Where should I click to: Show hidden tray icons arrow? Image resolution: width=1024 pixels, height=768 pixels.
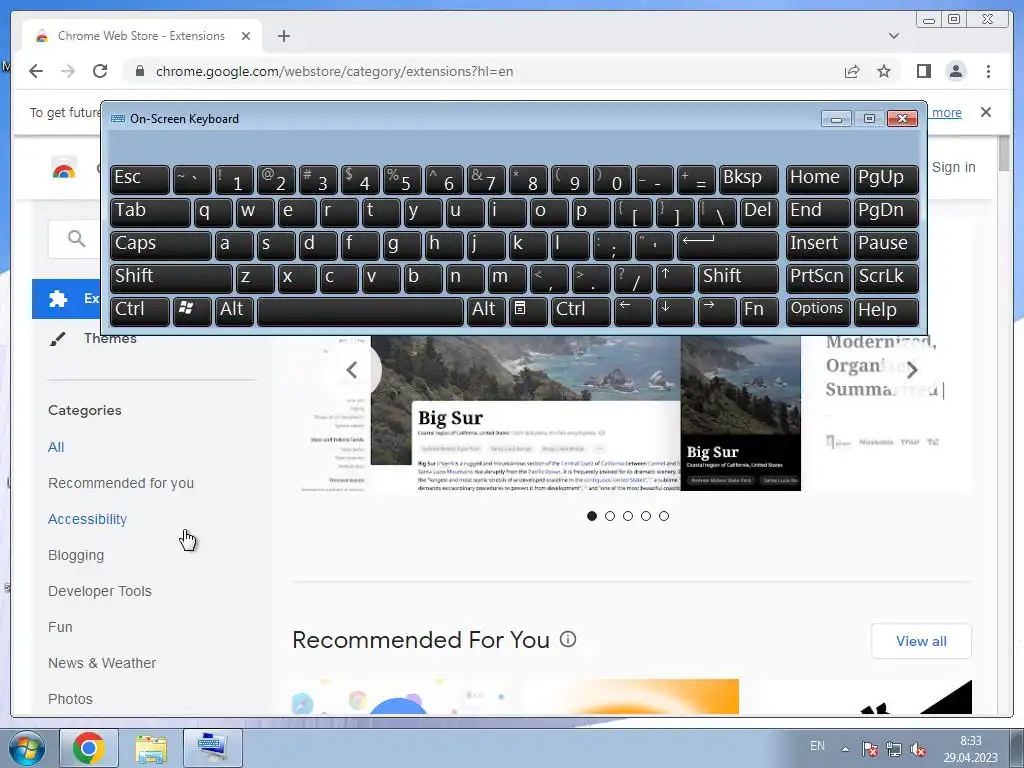click(x=845, y=750)
